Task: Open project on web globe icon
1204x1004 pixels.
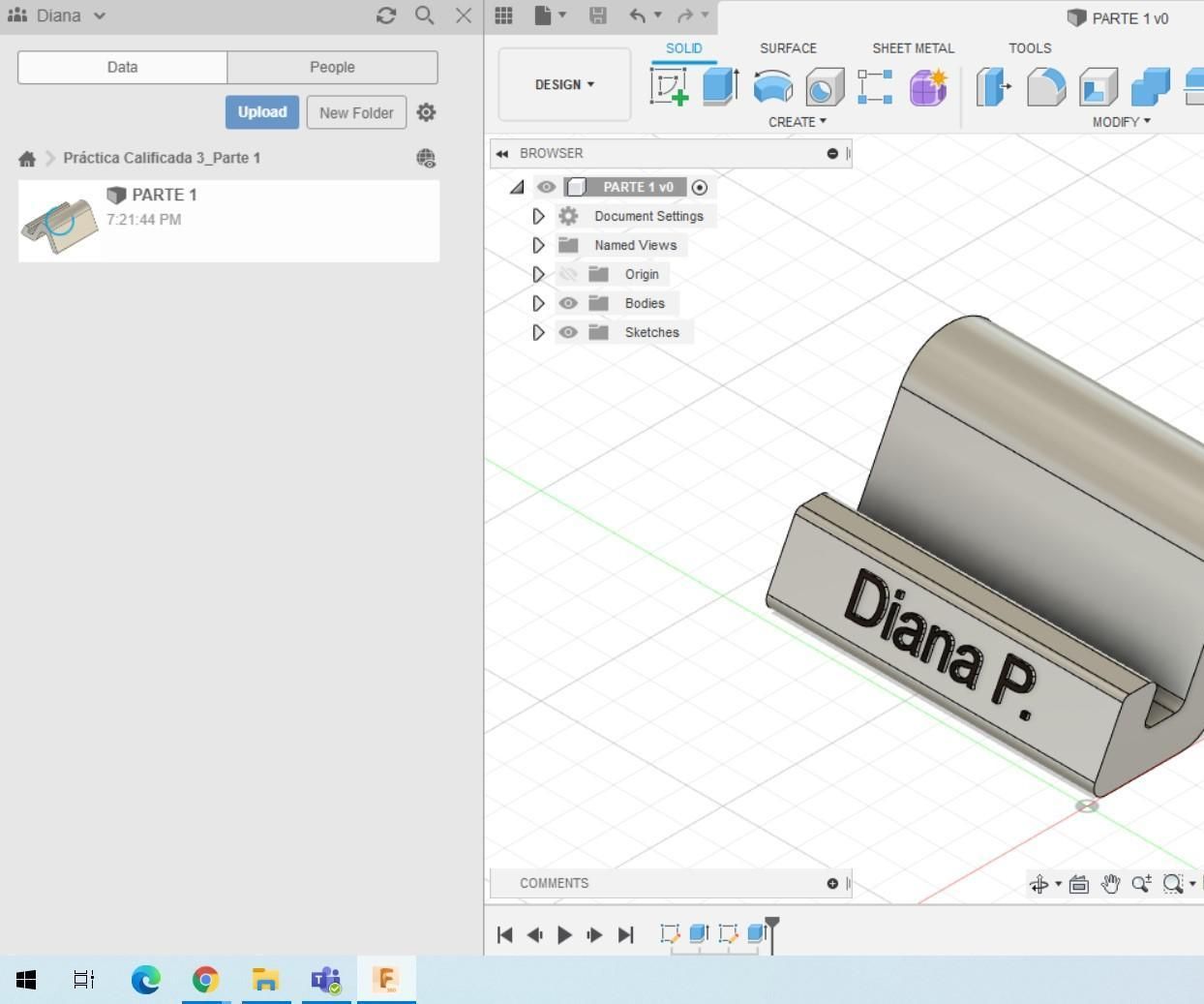Action: tap(426, 158)
